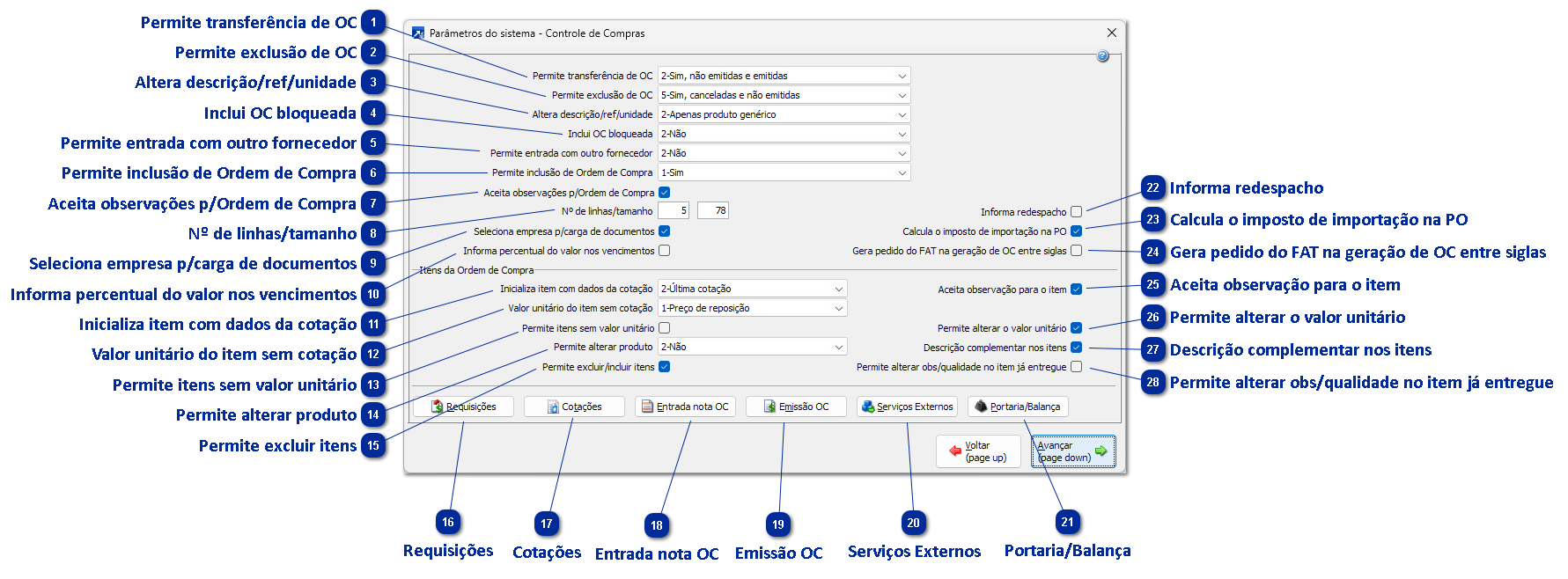The image size is (1568, 579).
Task: Uncheck Aceita observações p/Ordem de Compra
Action: click(x=665, y=192)
